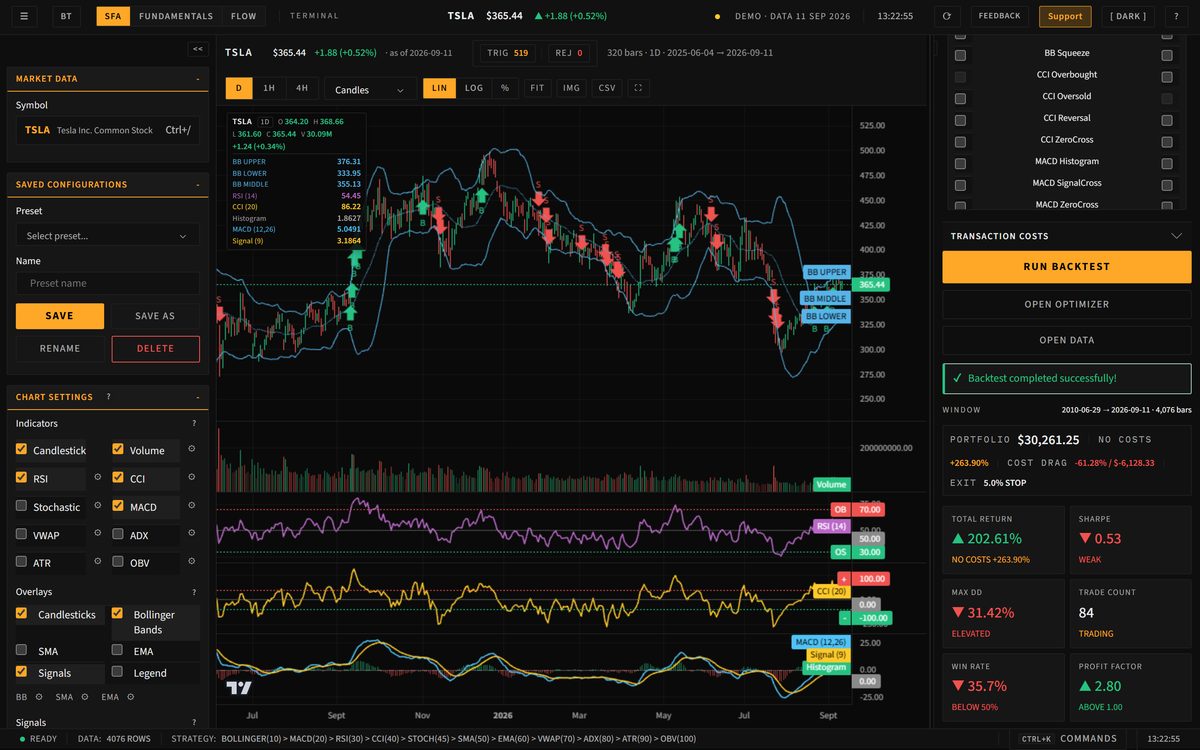Click Open Data button

pos(1067,340)
